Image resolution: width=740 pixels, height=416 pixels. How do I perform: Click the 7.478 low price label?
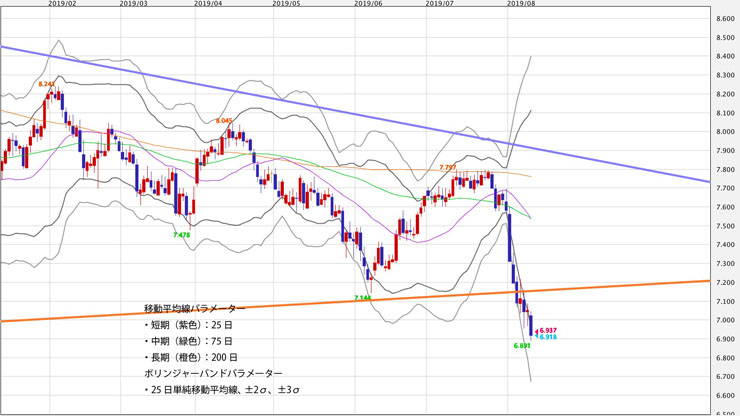[182, 235]
